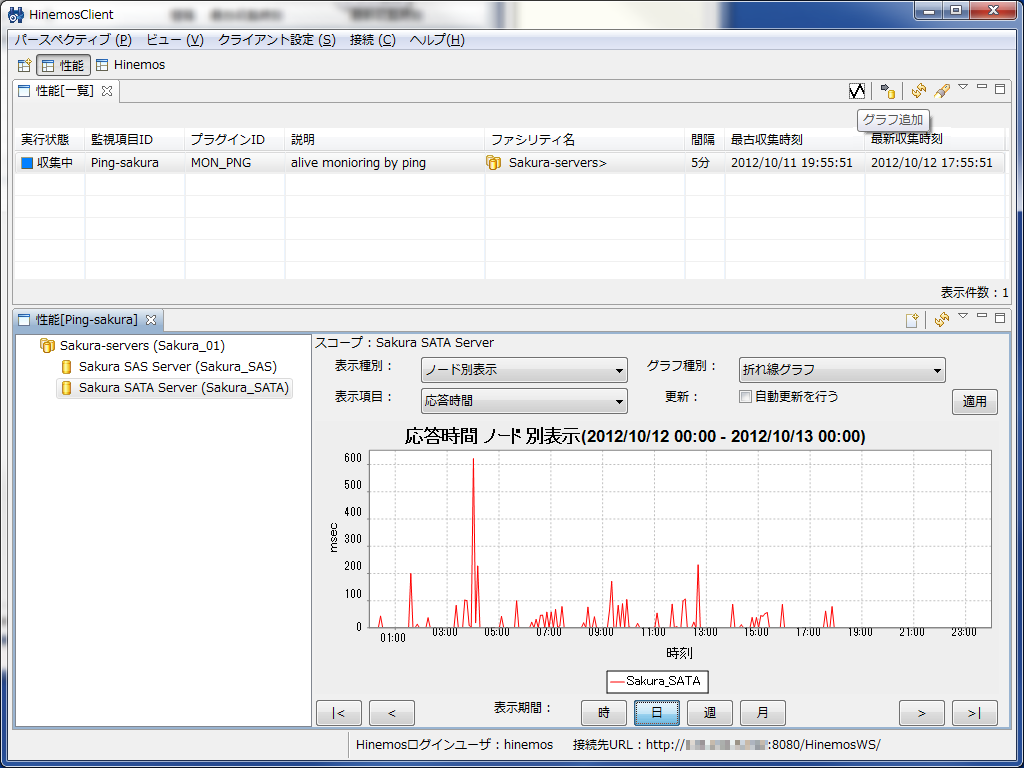Image resolution: width=1024 pixels, height=768 pixels.
Task: Open the 表示種別 dropdown (ノード別表示)
Action: [524, 370]
